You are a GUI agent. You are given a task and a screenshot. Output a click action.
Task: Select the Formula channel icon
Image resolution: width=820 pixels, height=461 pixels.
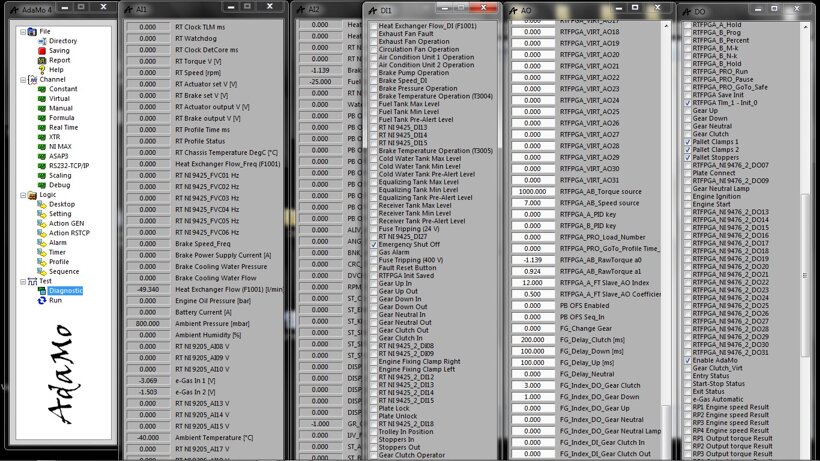(41, 118)
